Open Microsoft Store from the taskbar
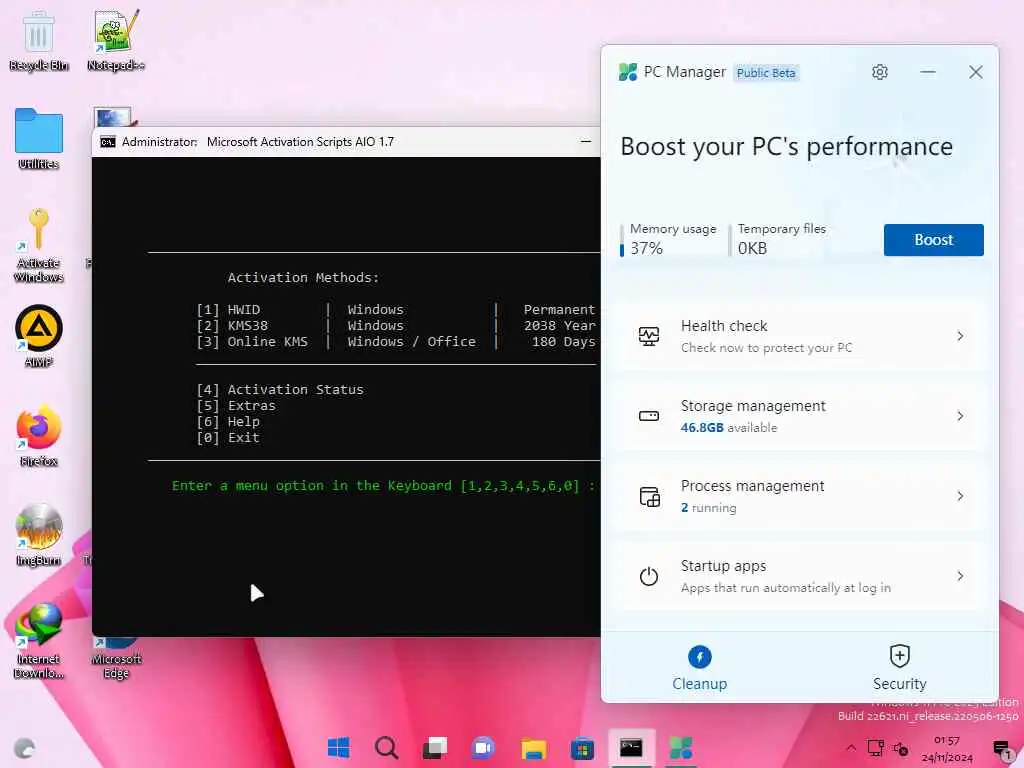The height and width of the screenshot is (768, 1024). pyautogui.click(x=582, y=748)
